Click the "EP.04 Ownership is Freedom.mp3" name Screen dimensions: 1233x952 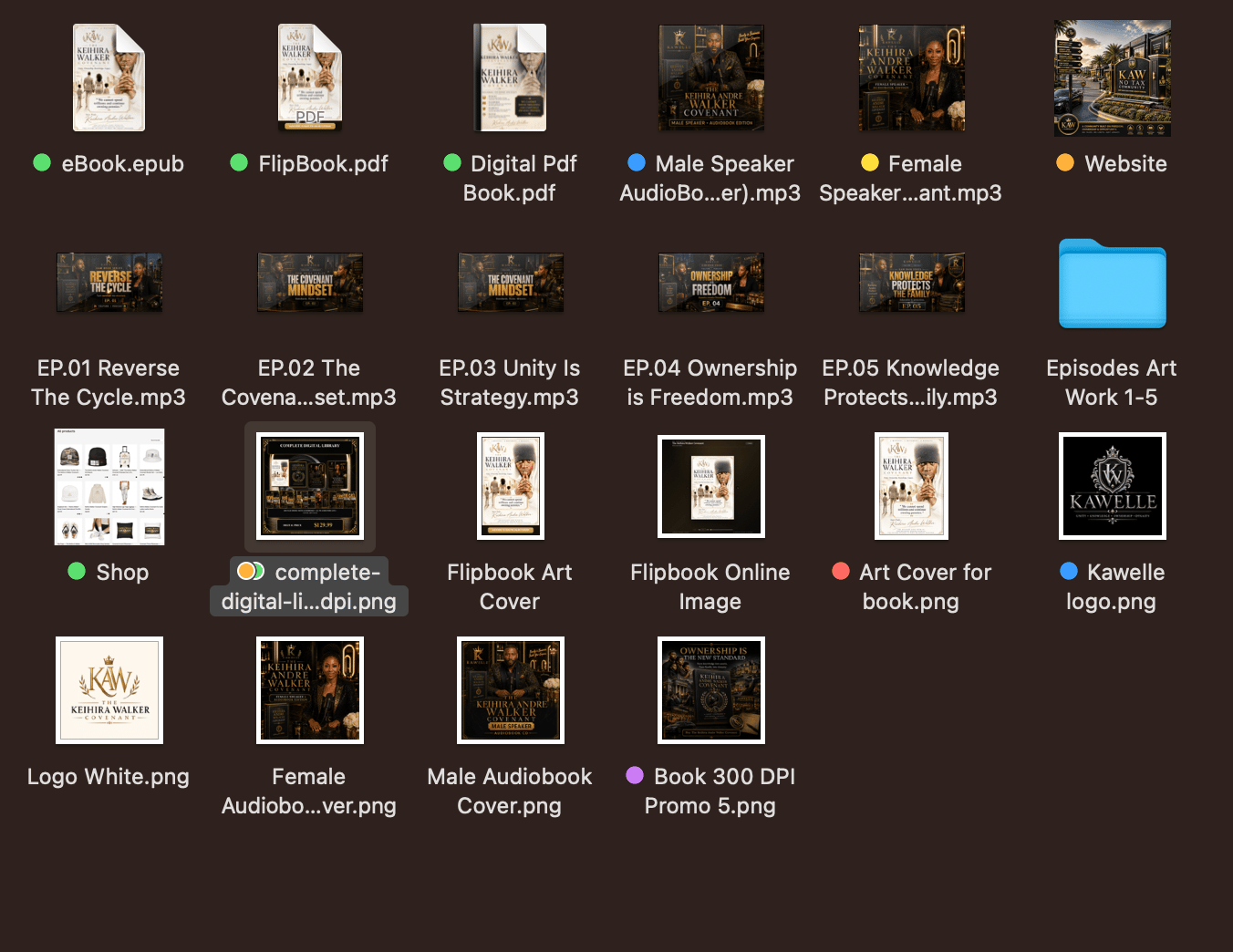(710, 383)
